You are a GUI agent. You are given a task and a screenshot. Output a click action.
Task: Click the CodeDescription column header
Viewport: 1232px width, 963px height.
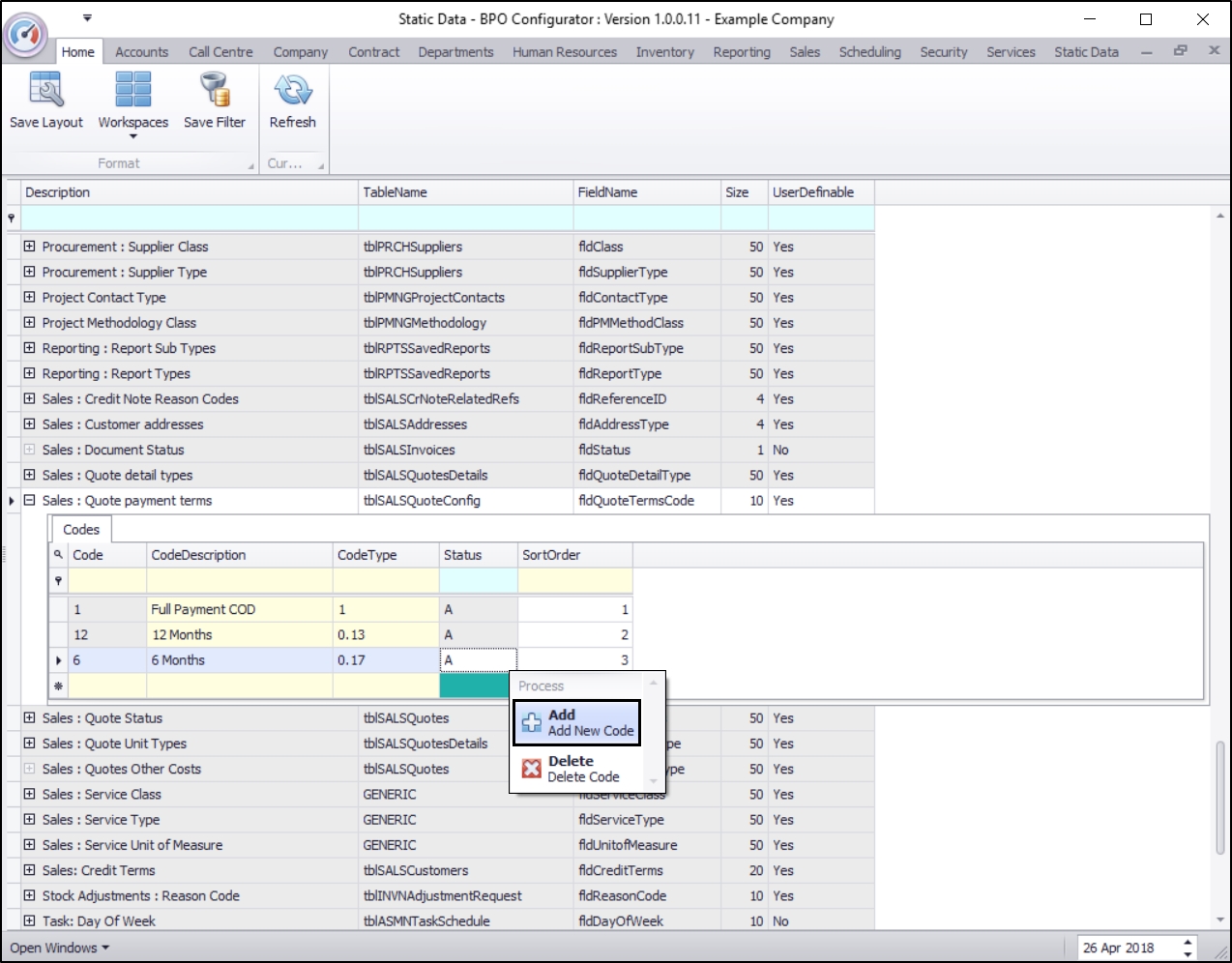[239, 555]
